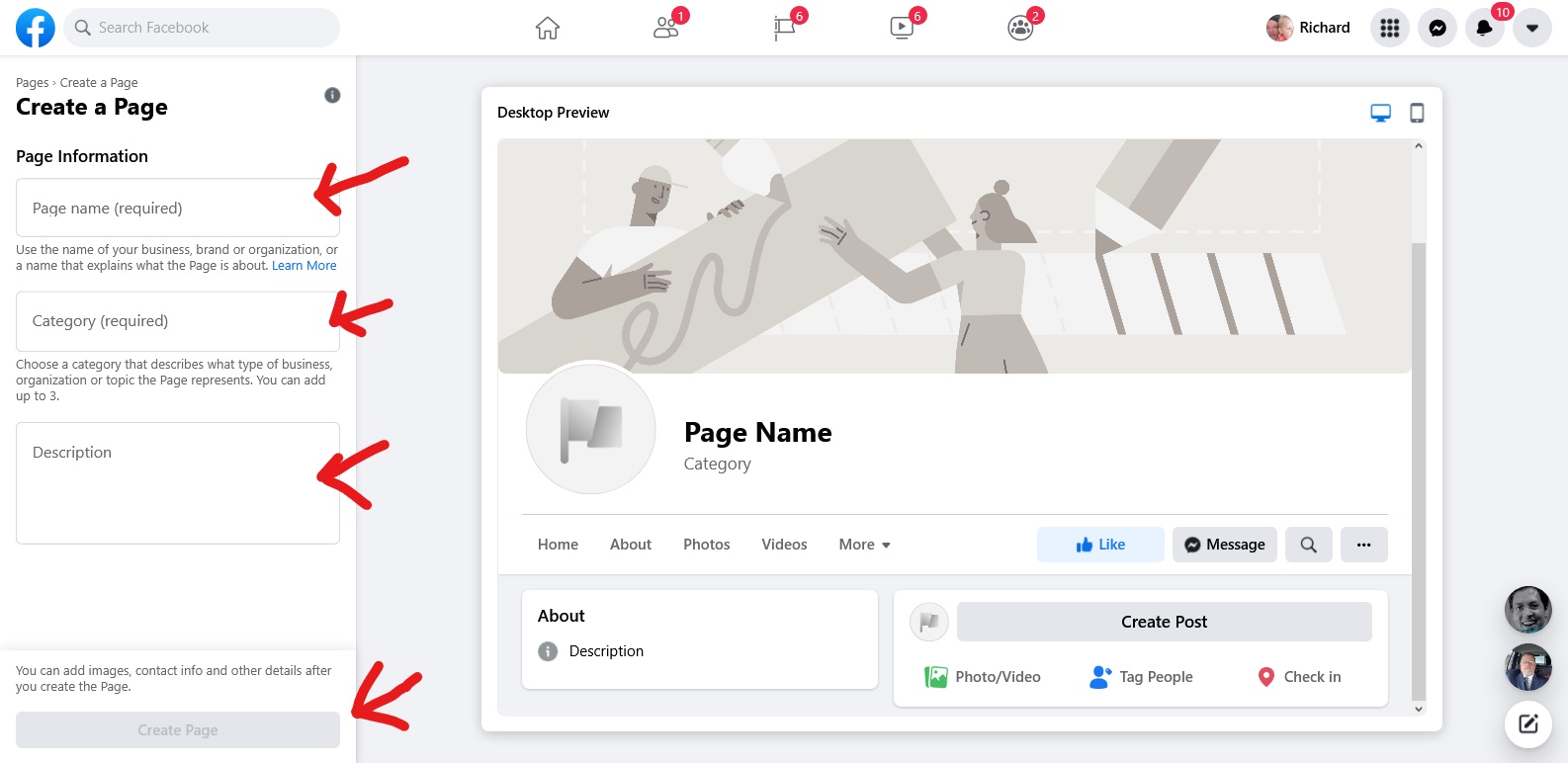Click the preview scrollbar down arrow

[1419, 709]
